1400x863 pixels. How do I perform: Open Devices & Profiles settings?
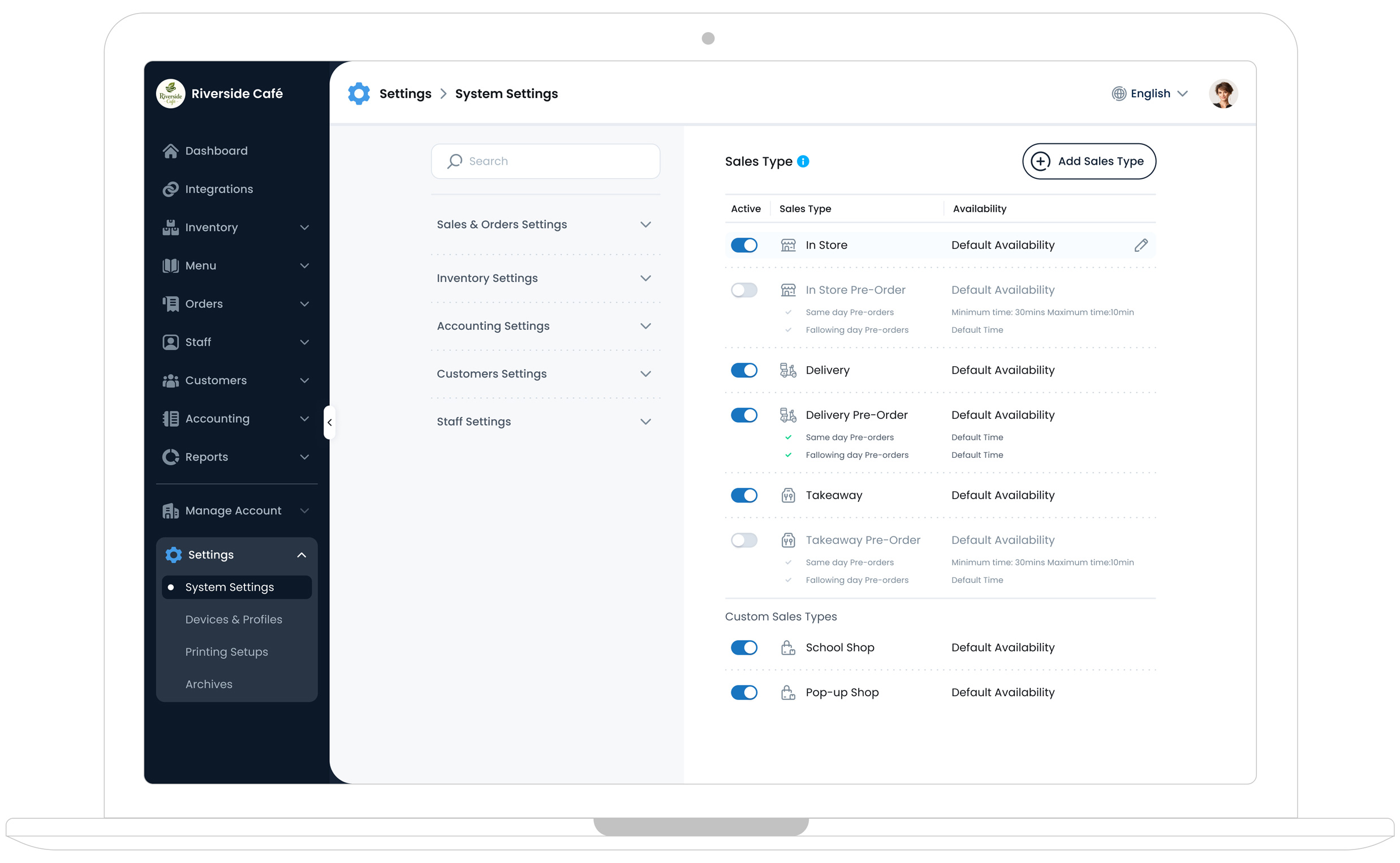click(233, 619)
